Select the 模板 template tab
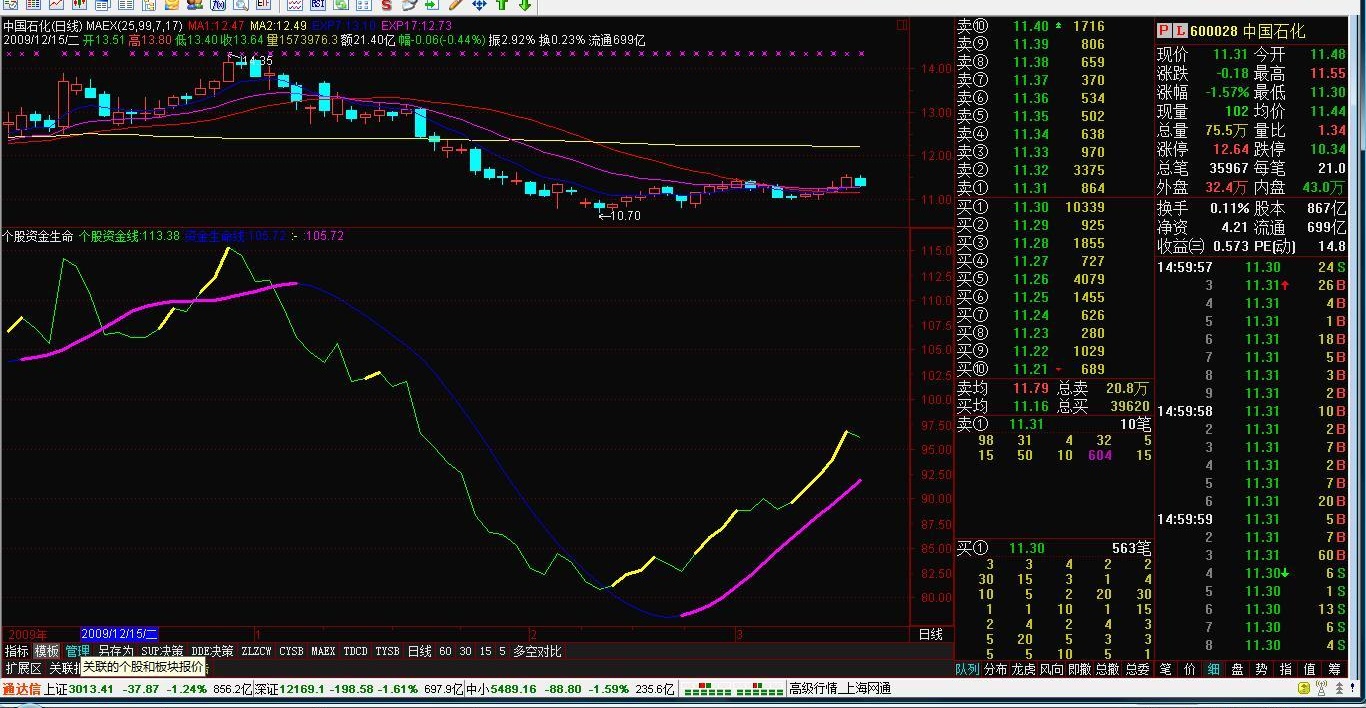This screenshot has width=1366, height=708. (47, 651)
